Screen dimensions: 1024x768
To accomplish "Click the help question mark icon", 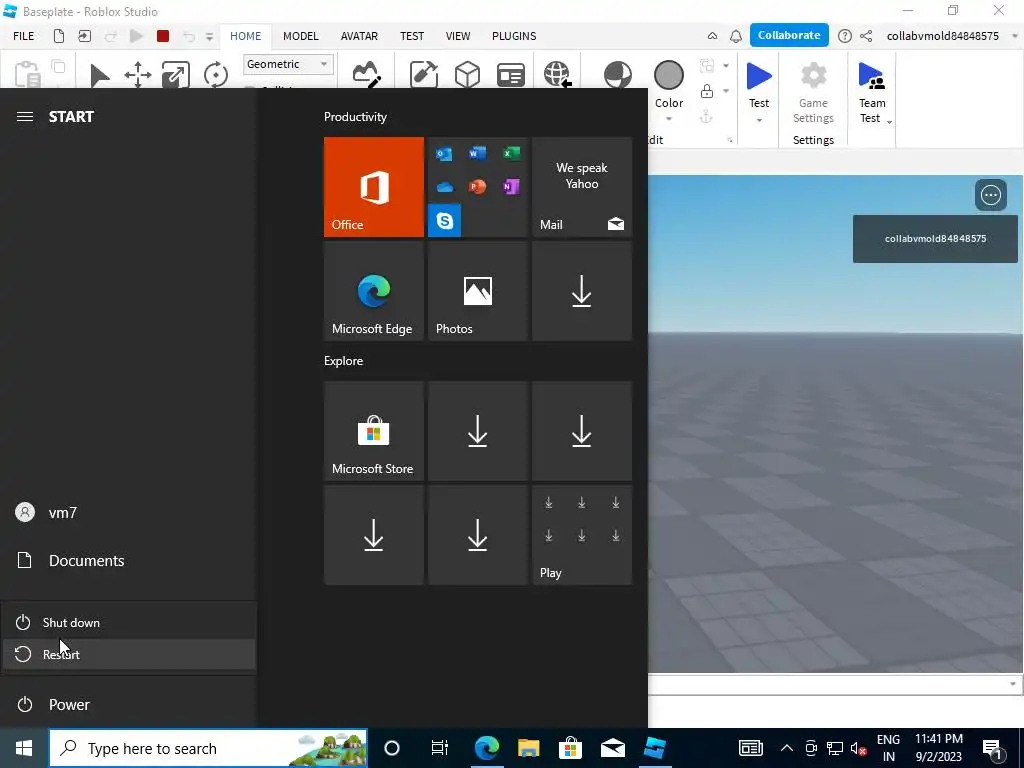I will click(844, 36).
